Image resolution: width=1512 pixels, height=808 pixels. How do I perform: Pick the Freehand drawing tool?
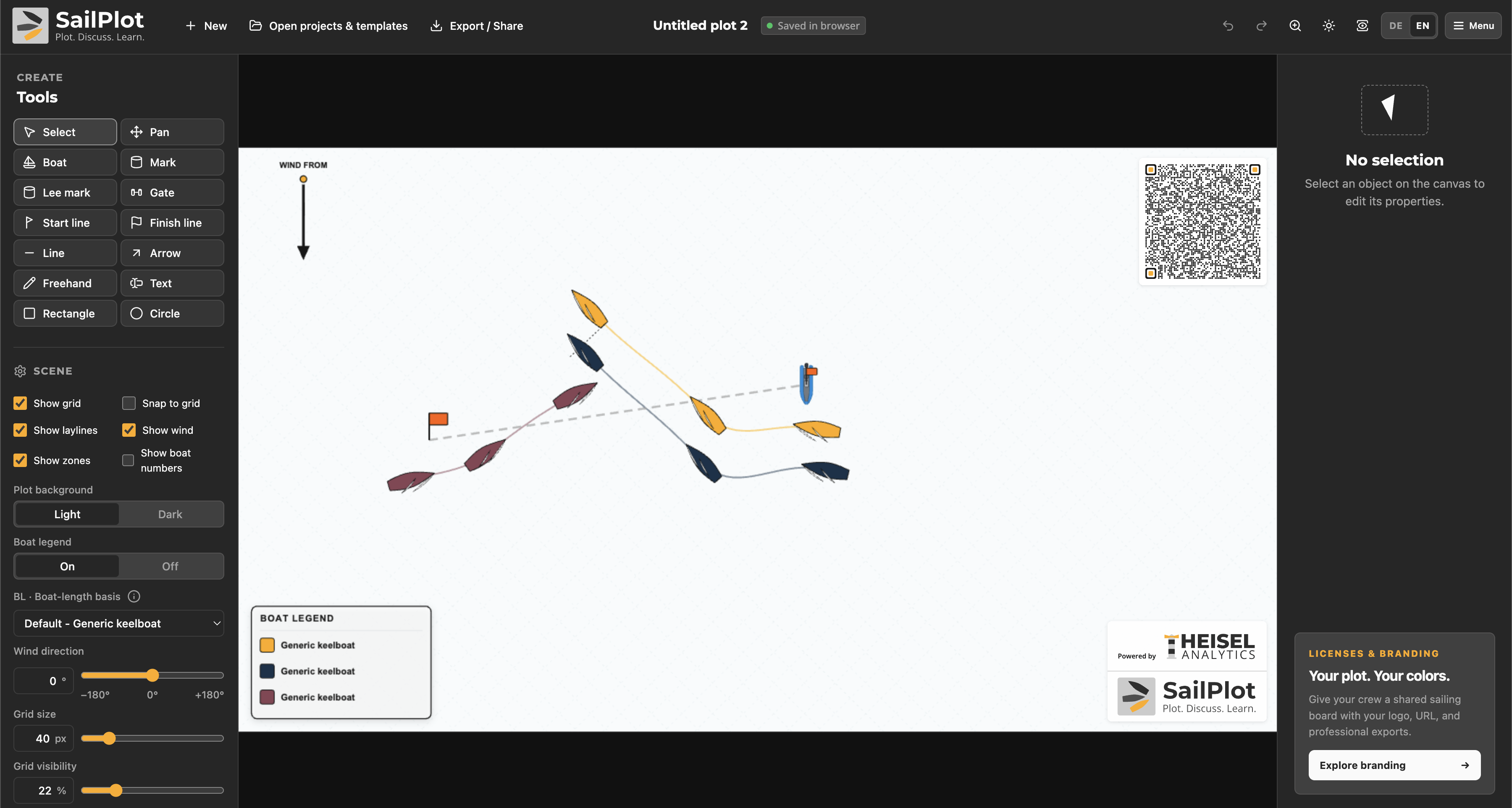[x=65, y=283]
